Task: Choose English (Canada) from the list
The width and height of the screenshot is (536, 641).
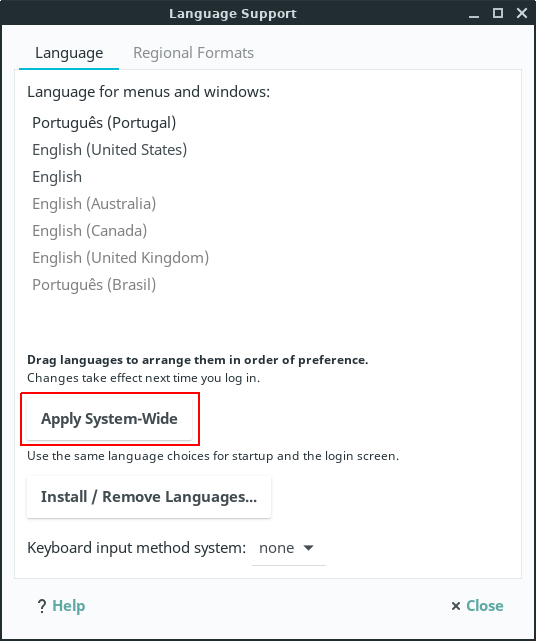Action: [90, 231]
